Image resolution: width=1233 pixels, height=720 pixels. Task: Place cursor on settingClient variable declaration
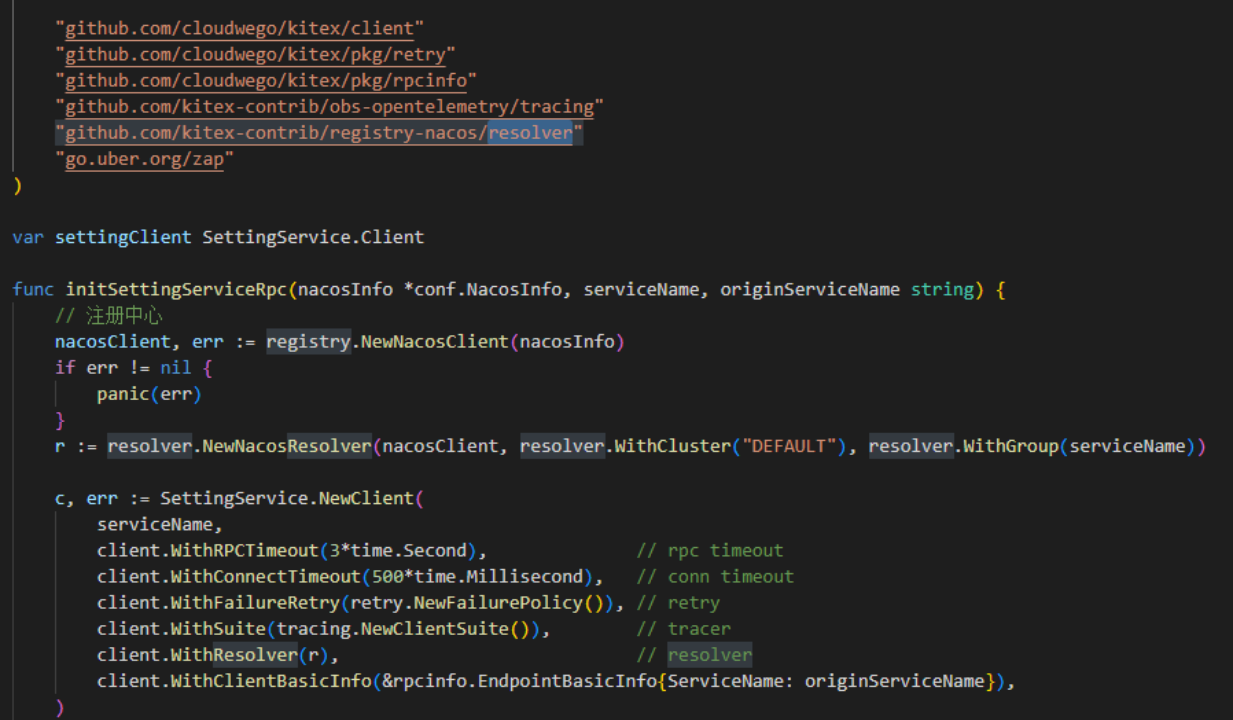(x=122, y=237)
